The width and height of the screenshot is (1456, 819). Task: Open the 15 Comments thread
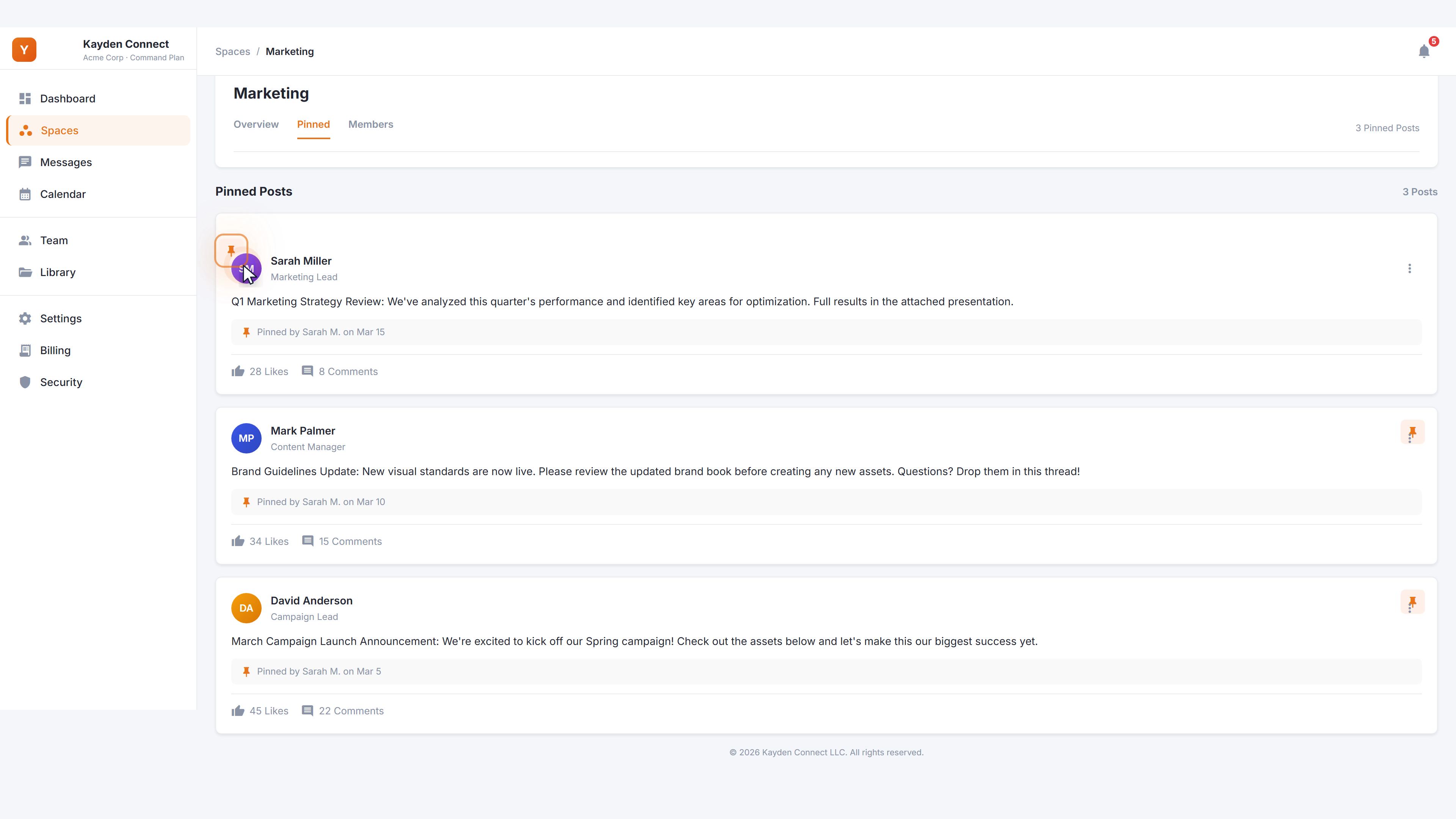pyautogui.click(x=342, y=541)
